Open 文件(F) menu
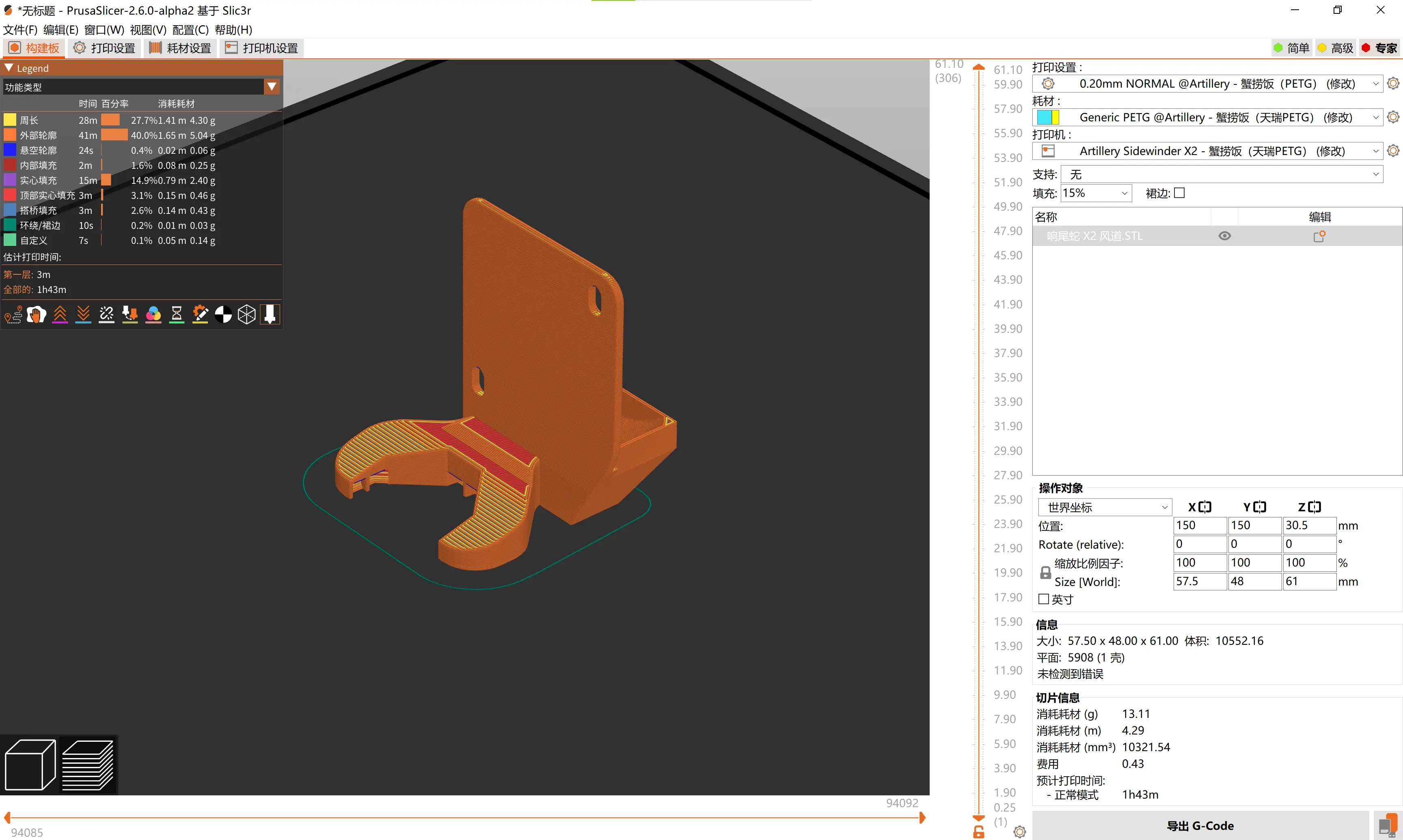This screenshot has width=1403, height=840. click(20, 30)
